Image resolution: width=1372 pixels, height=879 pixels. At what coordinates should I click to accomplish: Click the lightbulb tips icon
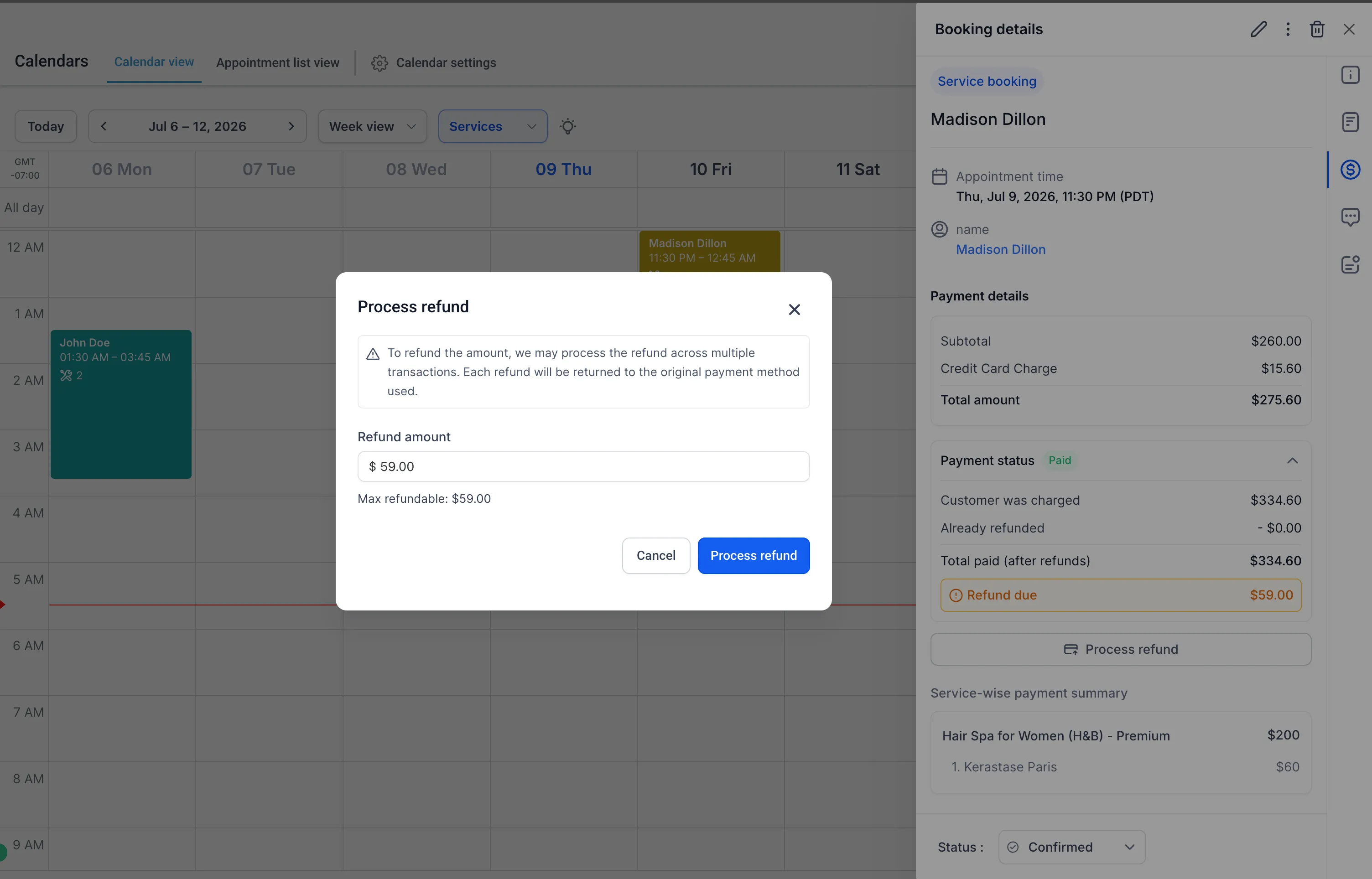pyautogui.click(x=567, y=126)
